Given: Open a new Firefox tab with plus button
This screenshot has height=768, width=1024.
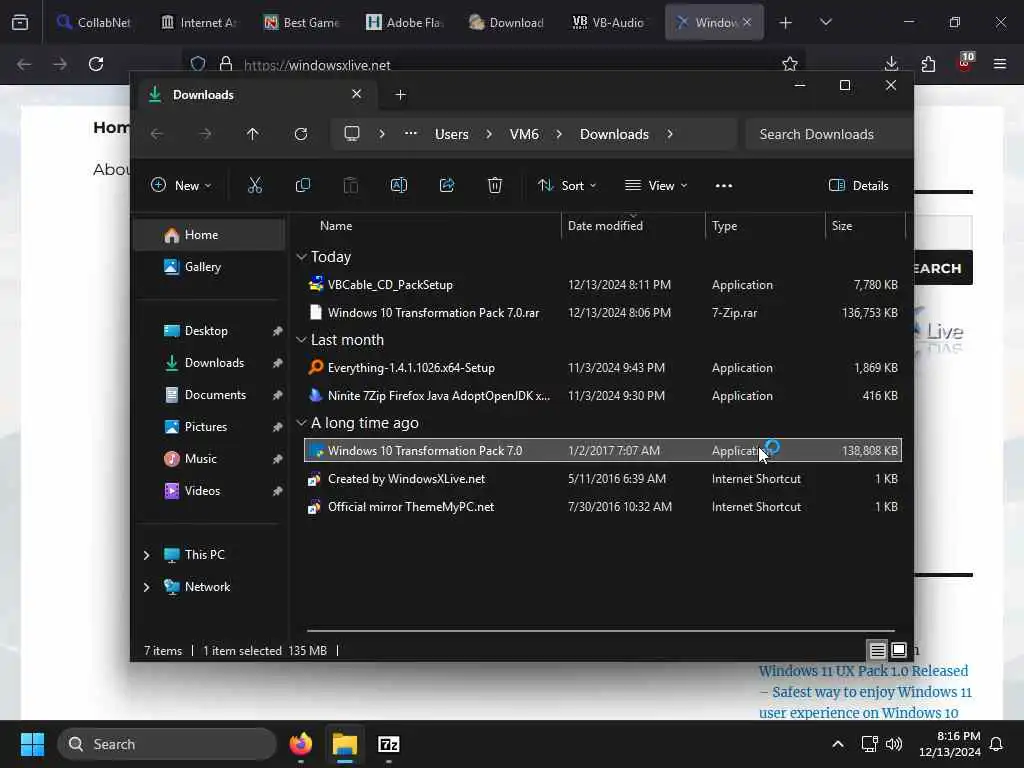Looking at the screenshot, I should click(x=786, y=23).
